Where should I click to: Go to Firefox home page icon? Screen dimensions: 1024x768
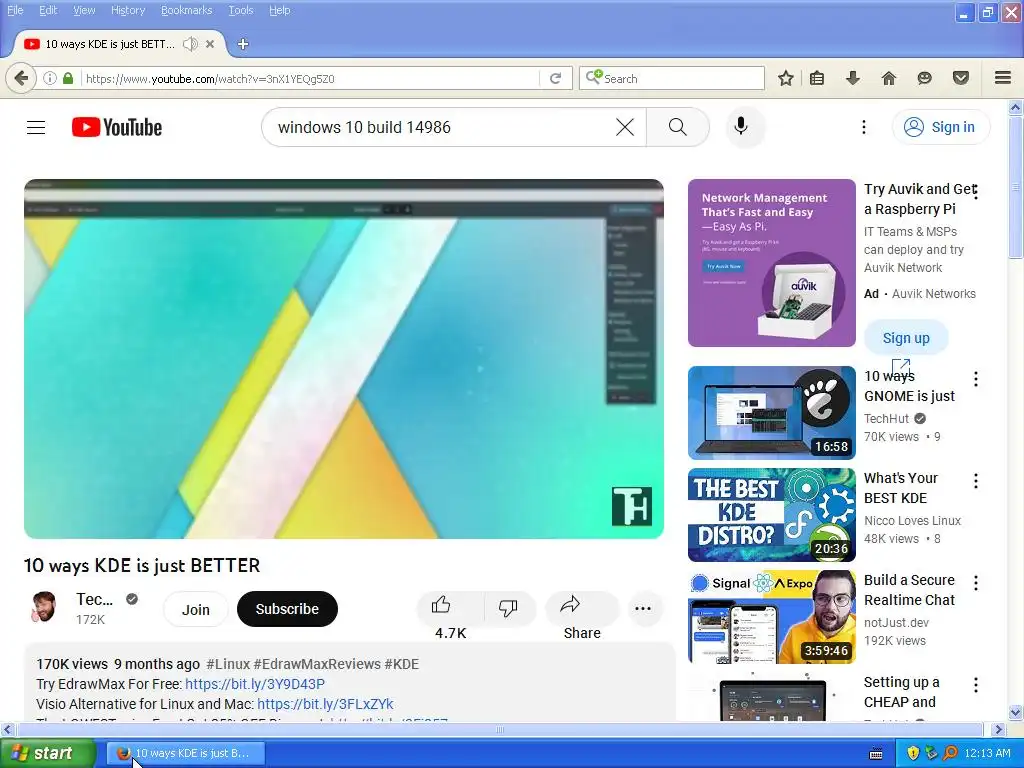coord(888,78)
